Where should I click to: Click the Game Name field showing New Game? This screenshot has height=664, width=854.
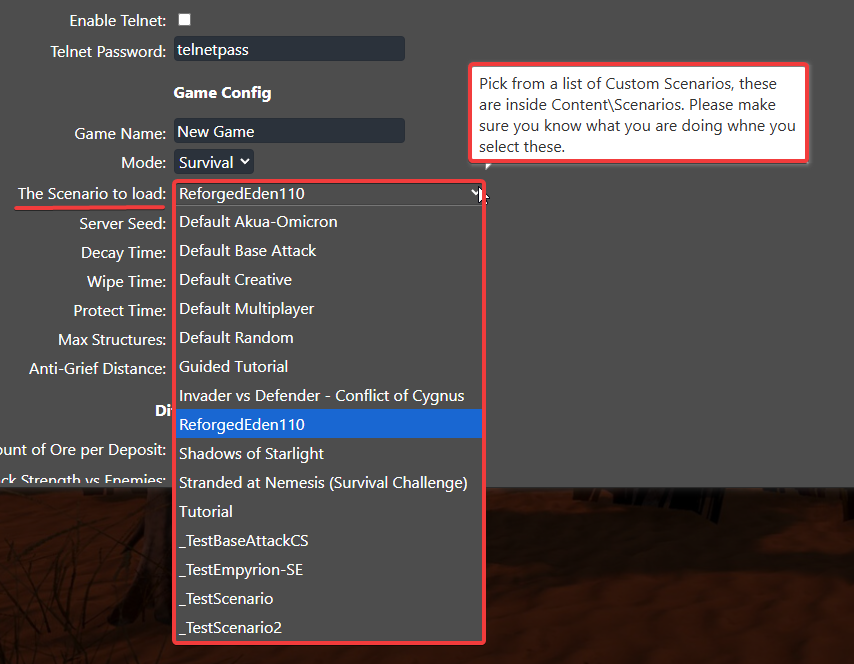pos(289,130)
